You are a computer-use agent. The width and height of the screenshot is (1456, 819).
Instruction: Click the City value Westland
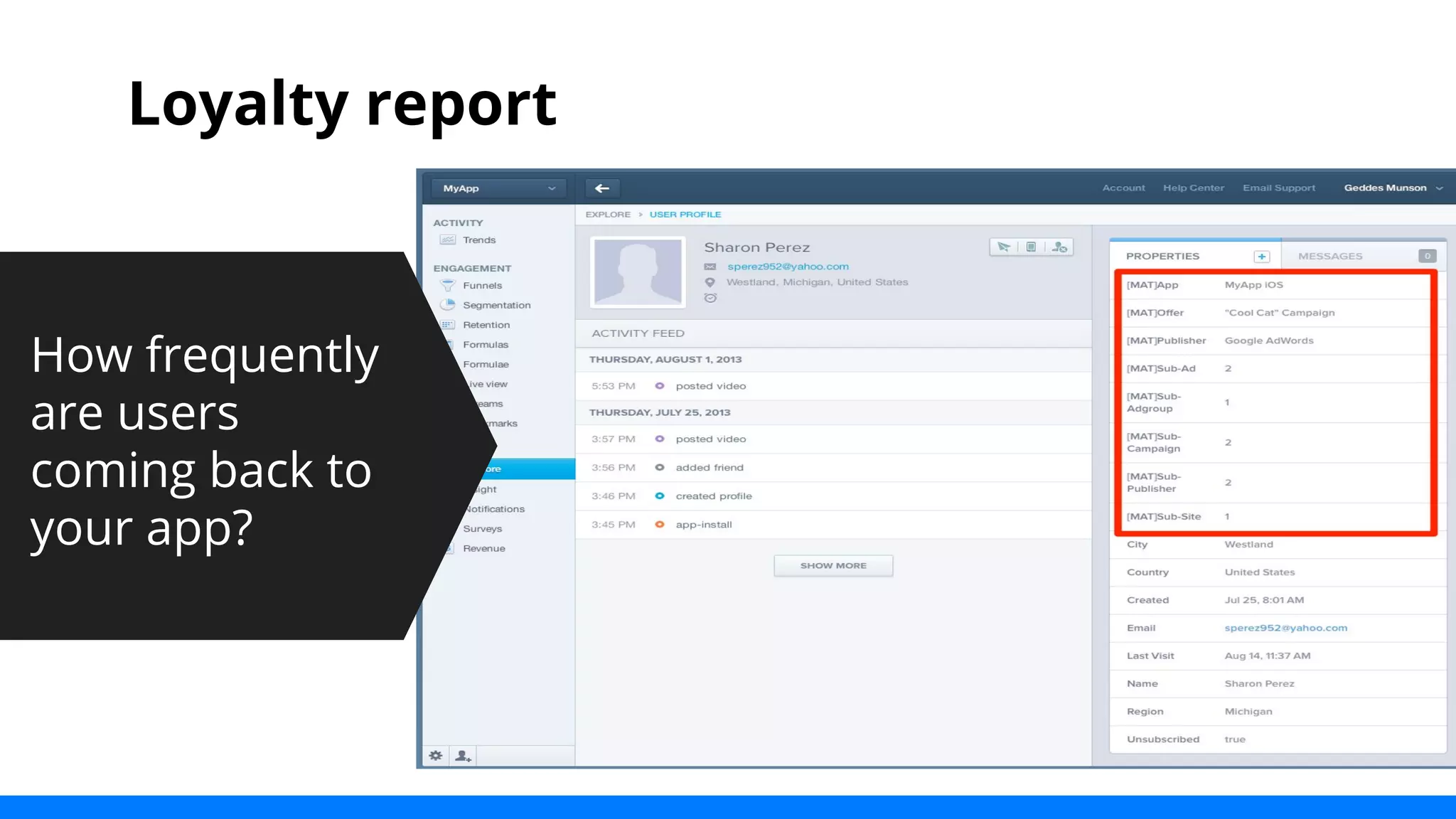coord(1248,545)
